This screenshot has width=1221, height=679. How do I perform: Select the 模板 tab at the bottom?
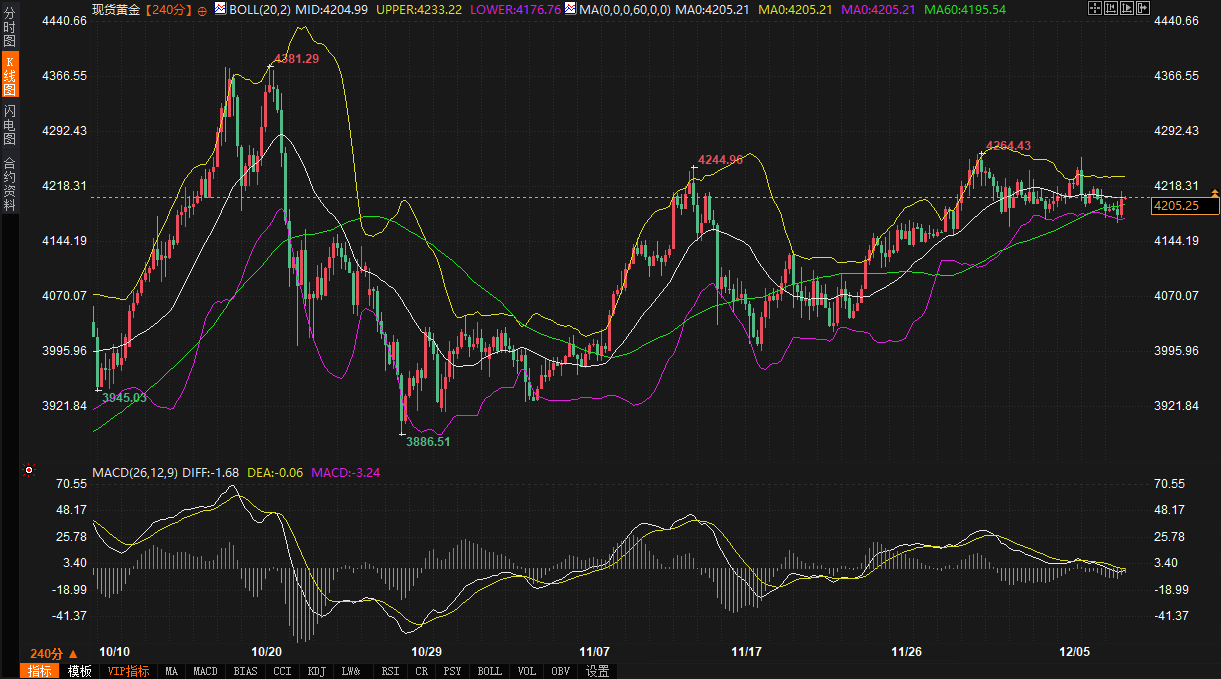click(x=80, y=671)
